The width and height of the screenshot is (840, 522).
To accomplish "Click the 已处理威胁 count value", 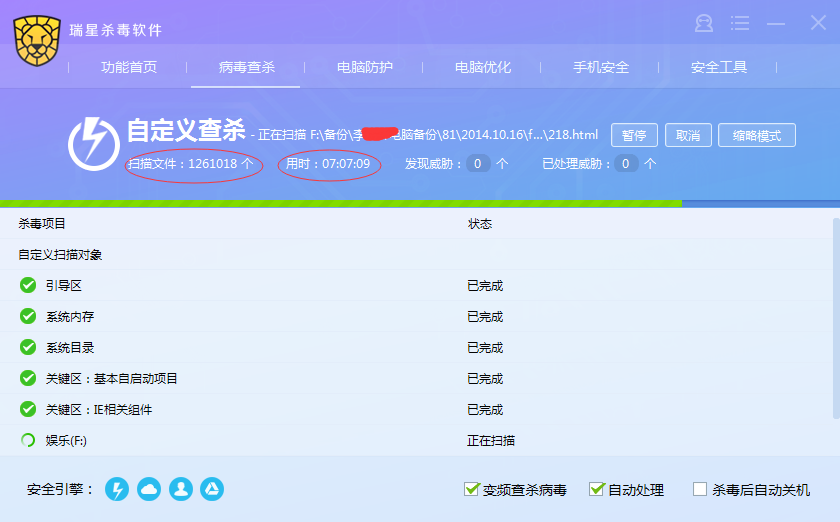I will tap(626, 163).
